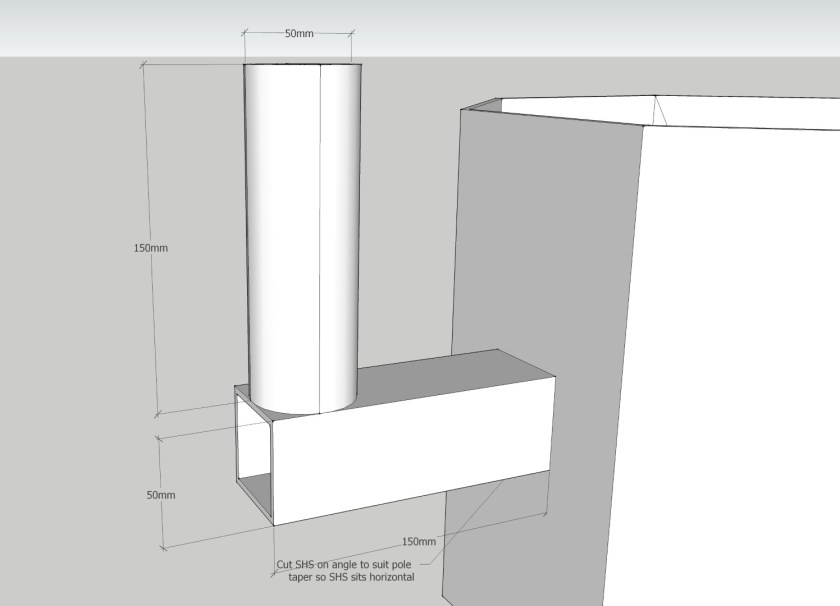This screenshot has width=840, height=606.
Task: Select the vertical 150mm dimension text
Action: [150, 248]
